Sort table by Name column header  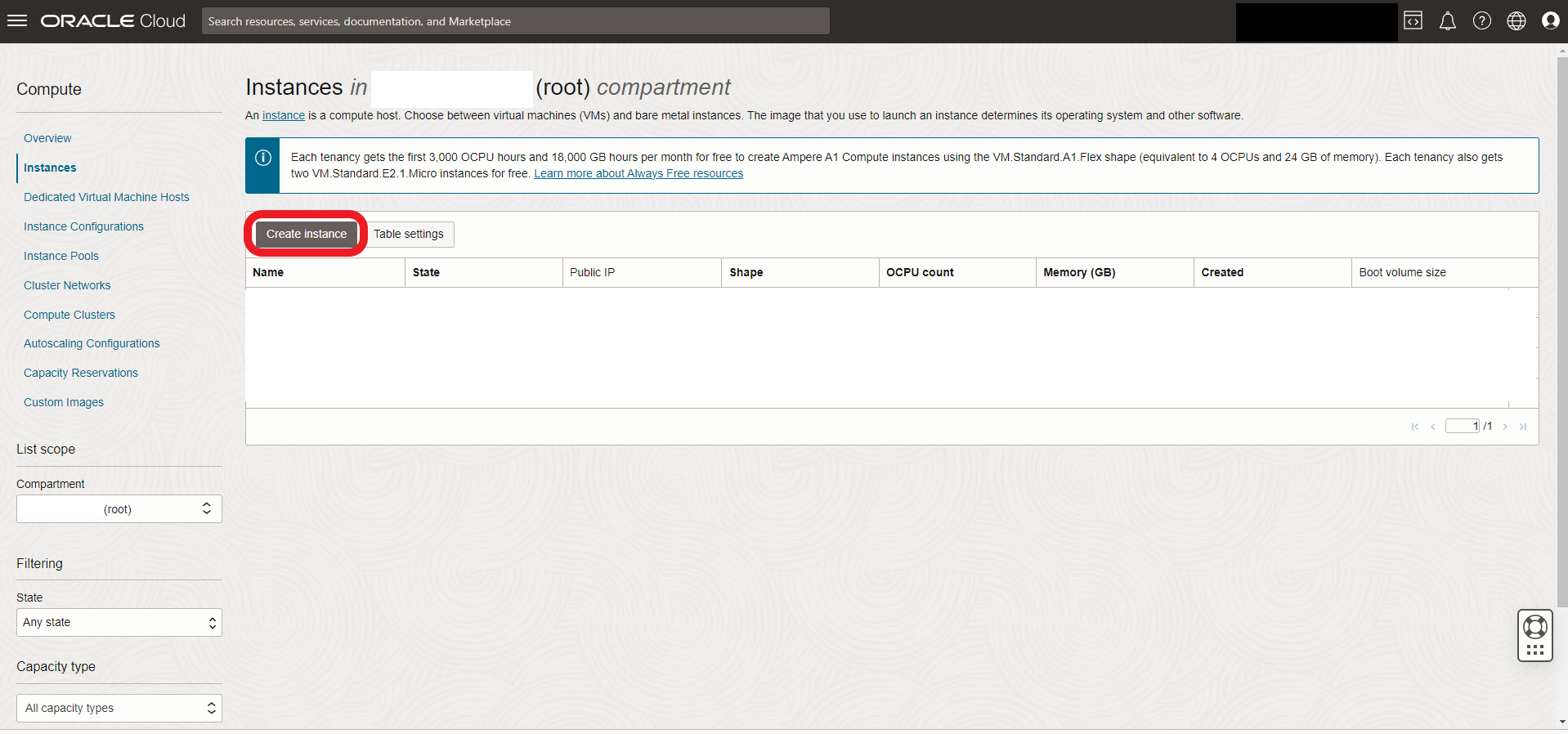pyautogui.click(x=268, y=273)
